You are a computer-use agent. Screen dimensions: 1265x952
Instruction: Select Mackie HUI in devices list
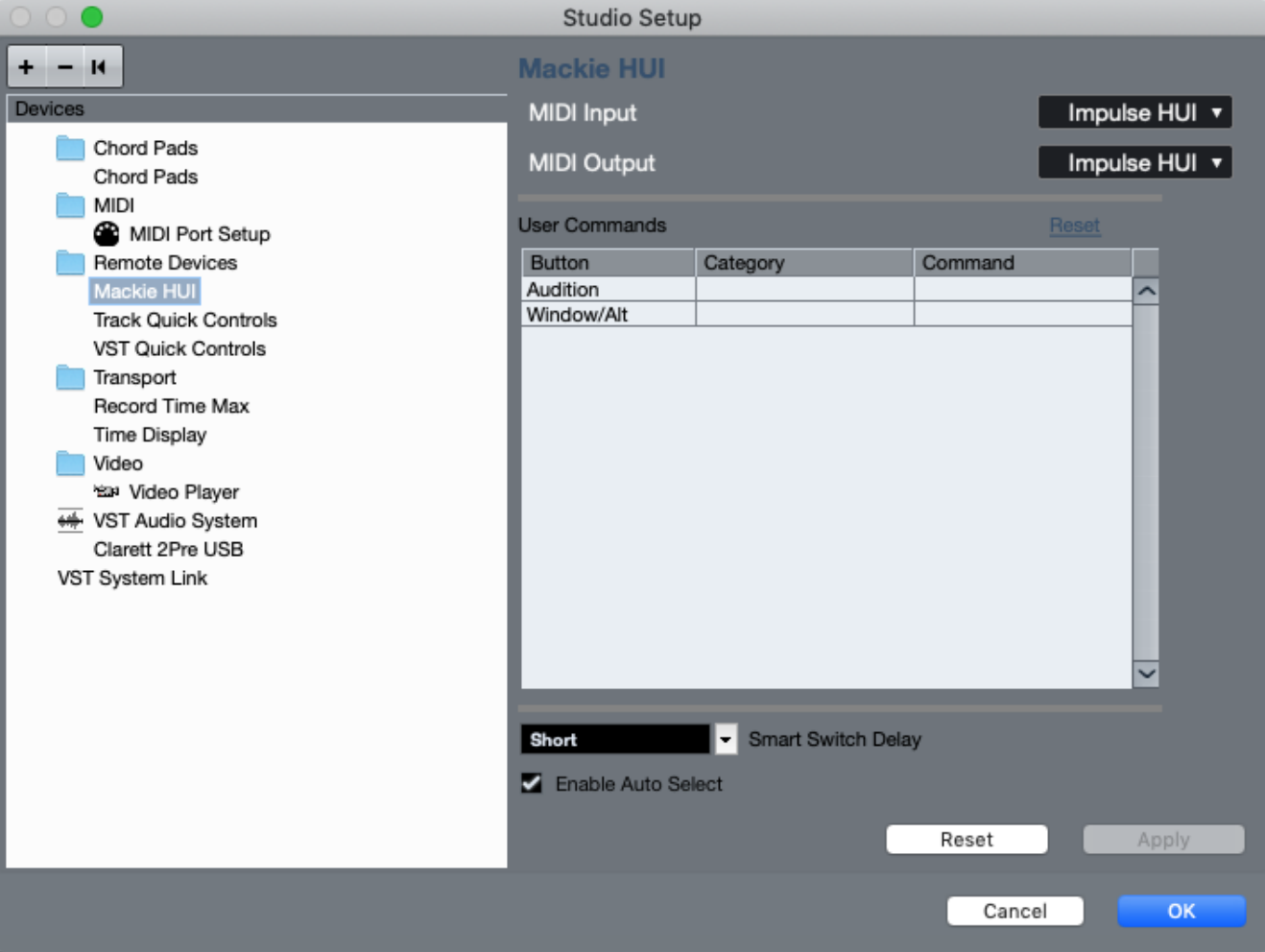[x=145, y=291]
